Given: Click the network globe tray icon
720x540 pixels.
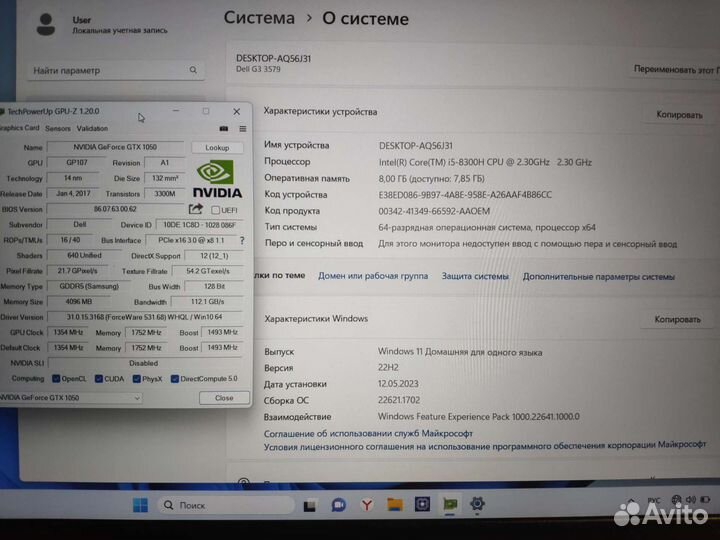Looking at the screenshot, I should pyautogui.click(x=676, y=499).
